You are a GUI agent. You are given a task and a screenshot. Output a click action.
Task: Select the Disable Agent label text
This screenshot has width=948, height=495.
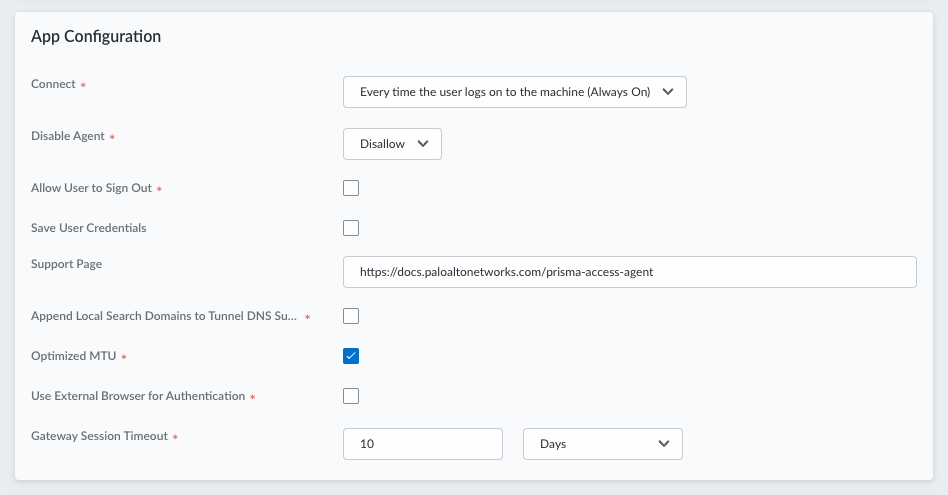pos(68,136)
